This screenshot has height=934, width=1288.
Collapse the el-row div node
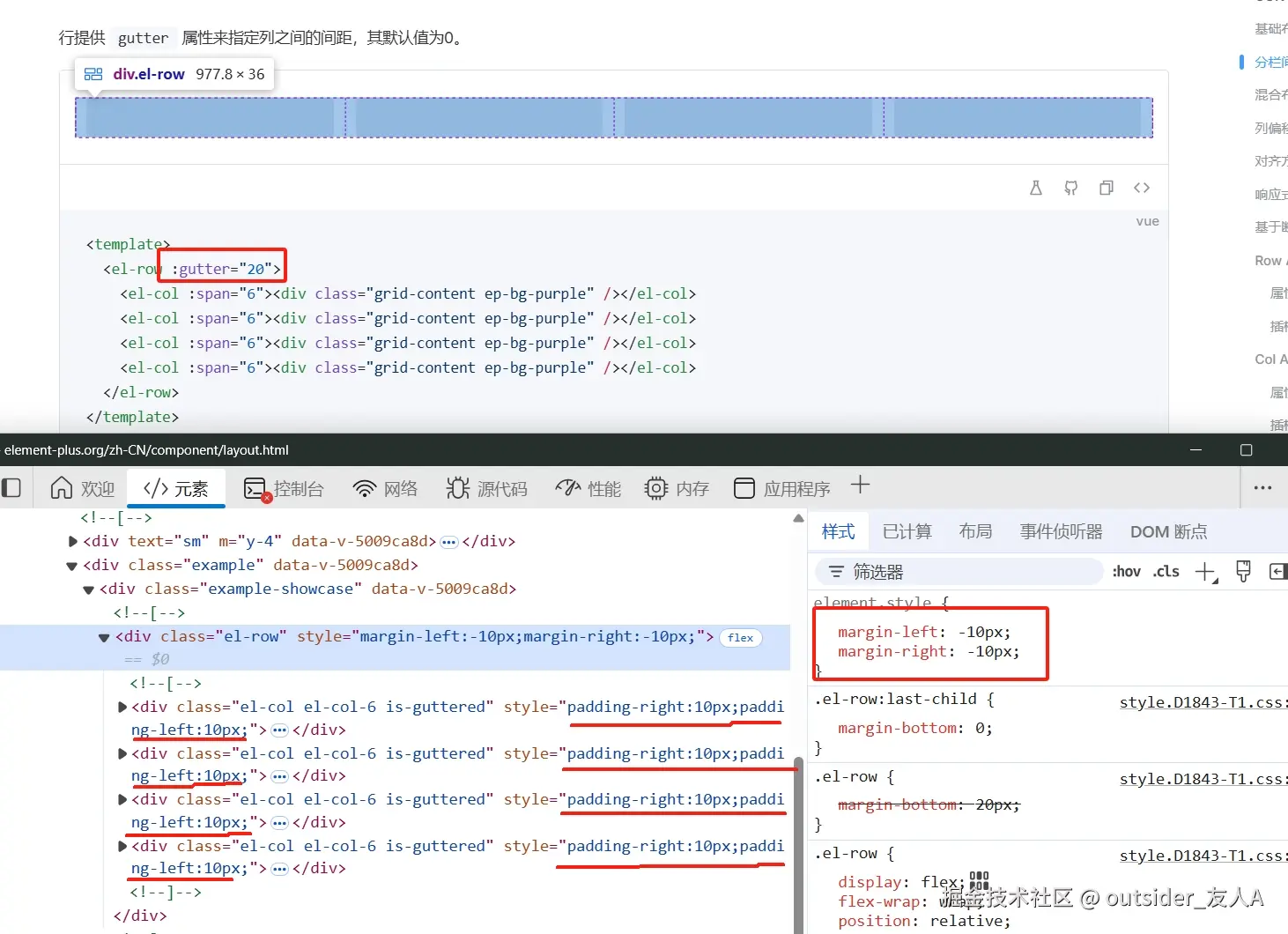tap(104, 637)
